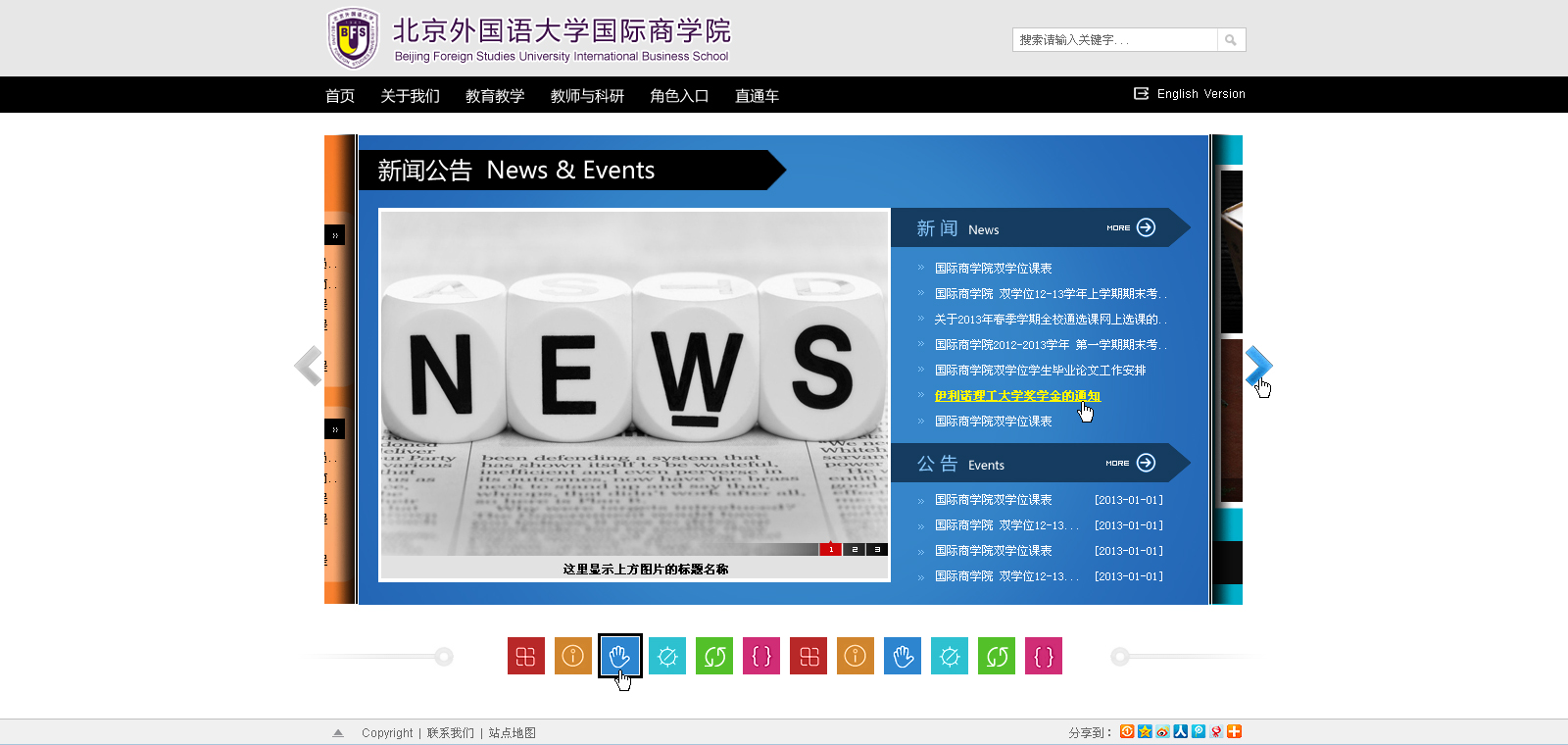Image resolution: width=1568 pixels, height=745 pixels.
Task: Click the second orange info icon
Action: 856,656
